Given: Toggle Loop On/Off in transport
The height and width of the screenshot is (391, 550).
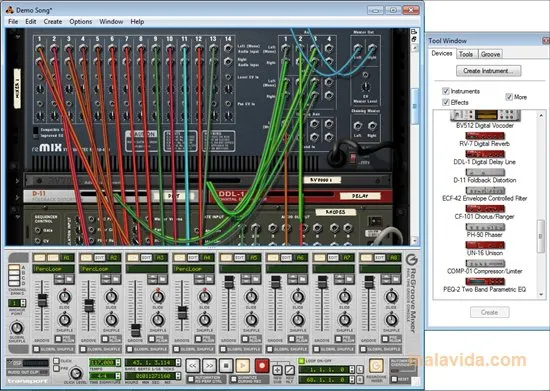Looking at the screenshot, I should [x=301, y=360].
